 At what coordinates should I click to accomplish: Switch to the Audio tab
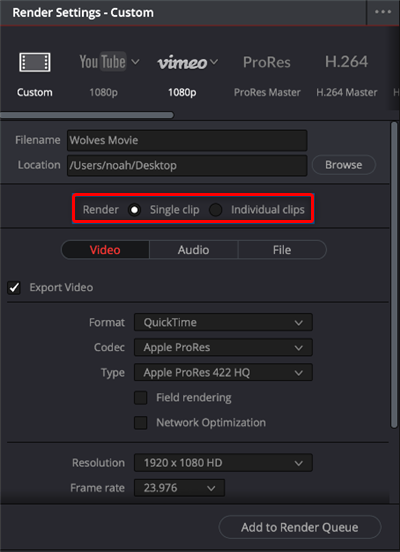[194, 250]
